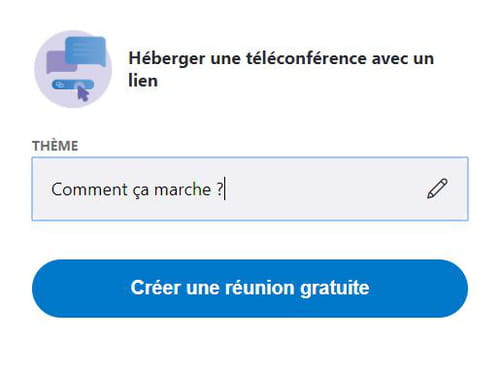The image size is (500, 376).
Task: Click the word "gratuite" on the blue button
Action: 335,289
